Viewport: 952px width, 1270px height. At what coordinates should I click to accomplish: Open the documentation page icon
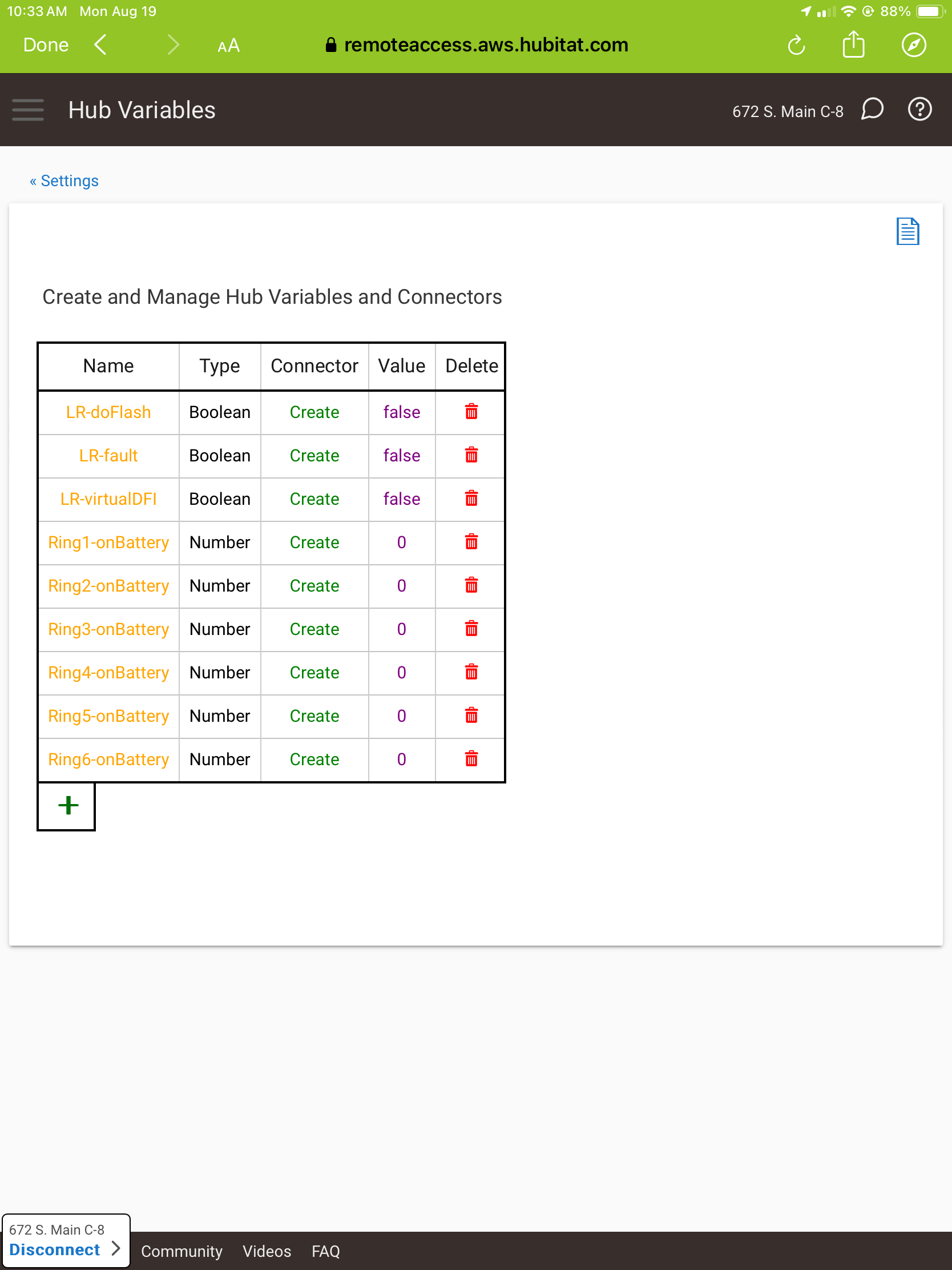point(907,231)
